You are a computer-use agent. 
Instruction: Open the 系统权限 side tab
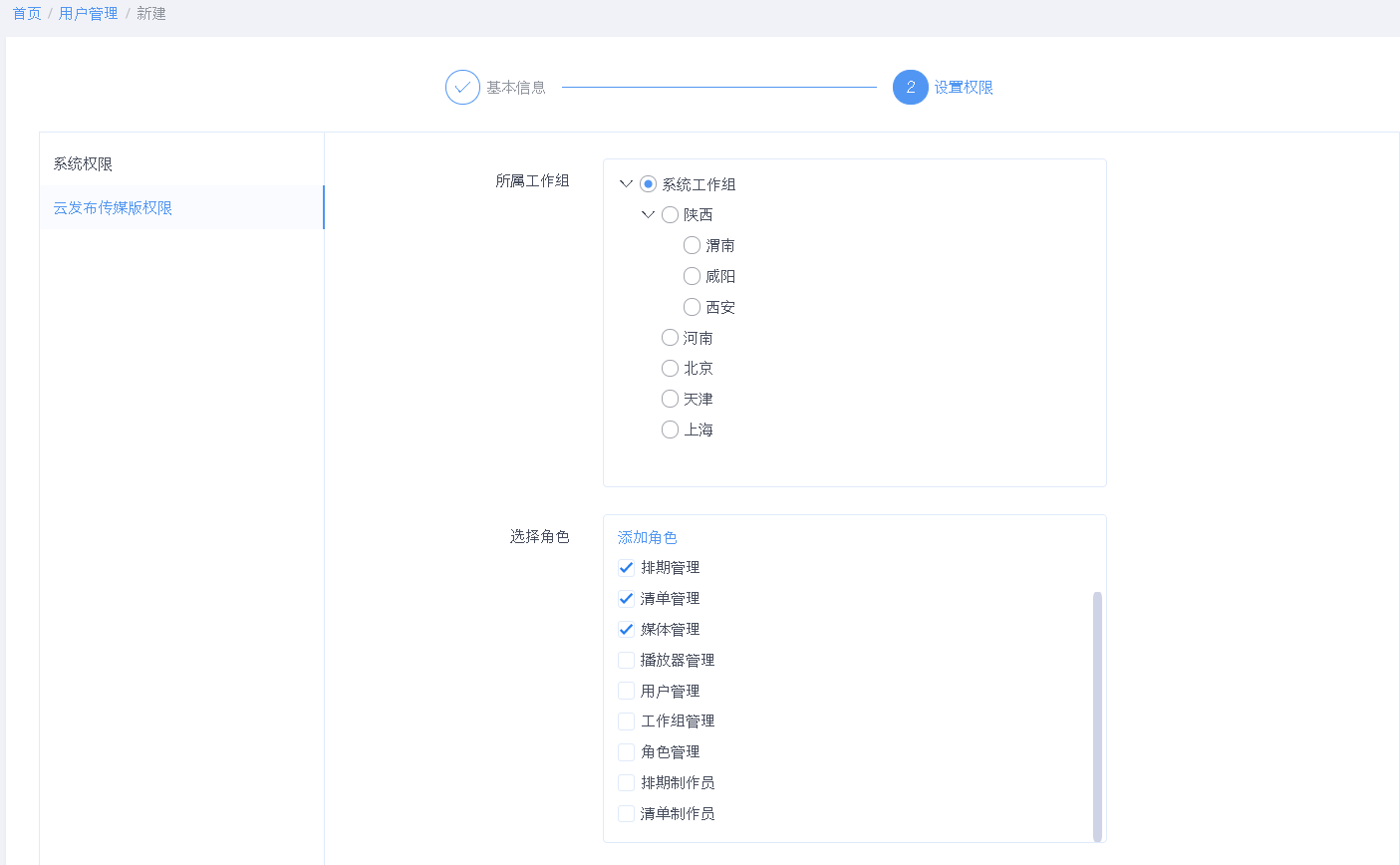click(x=181, y=163)
